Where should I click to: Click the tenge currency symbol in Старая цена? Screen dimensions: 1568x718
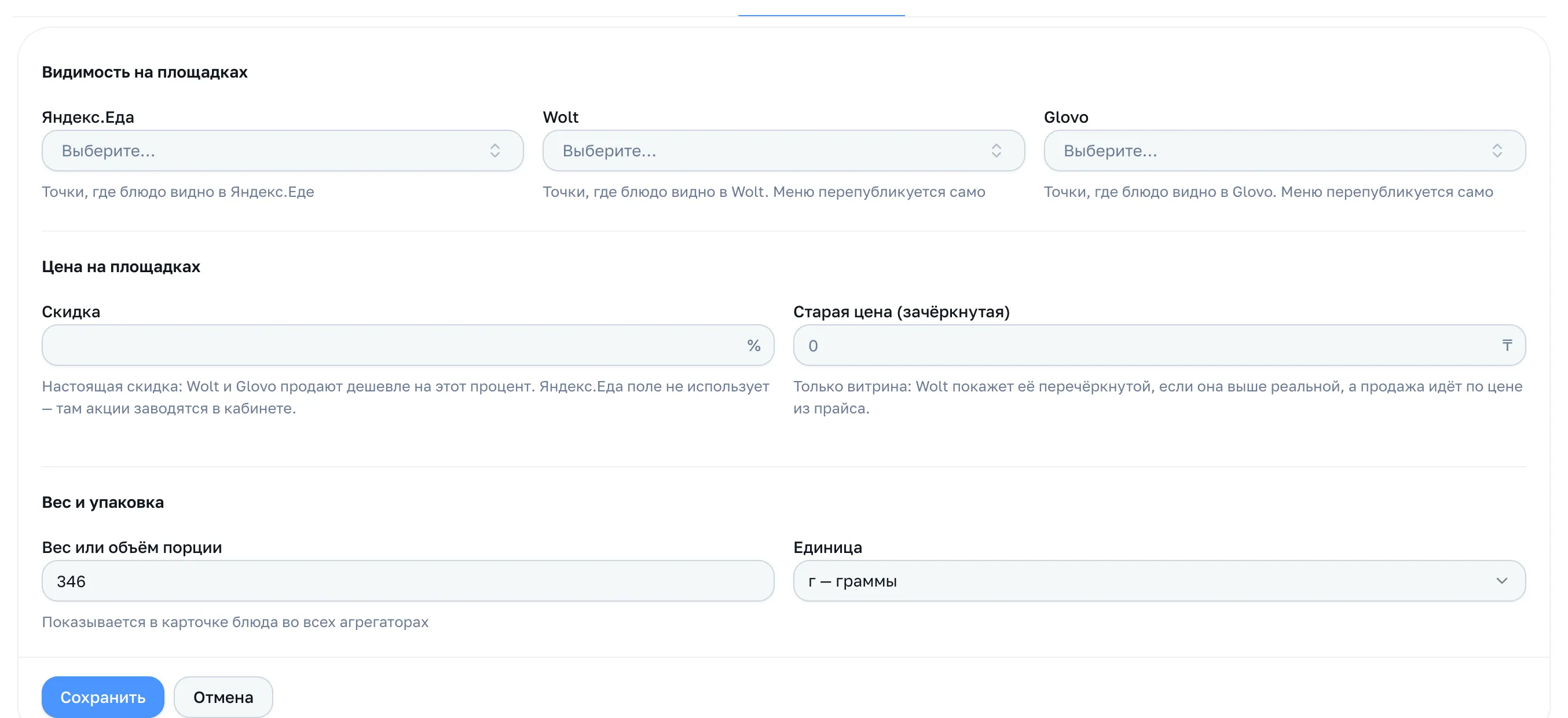point(1507,346)
